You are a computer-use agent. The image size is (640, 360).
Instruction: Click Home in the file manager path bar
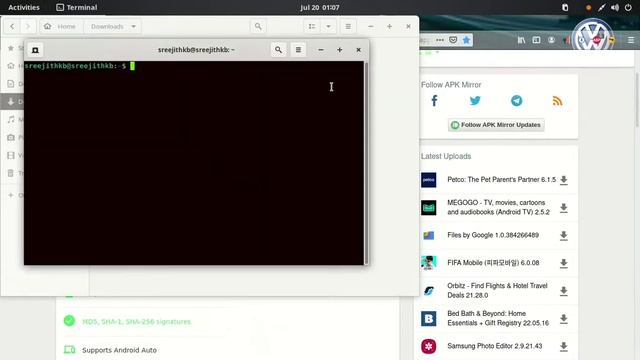tap(60, 26)
